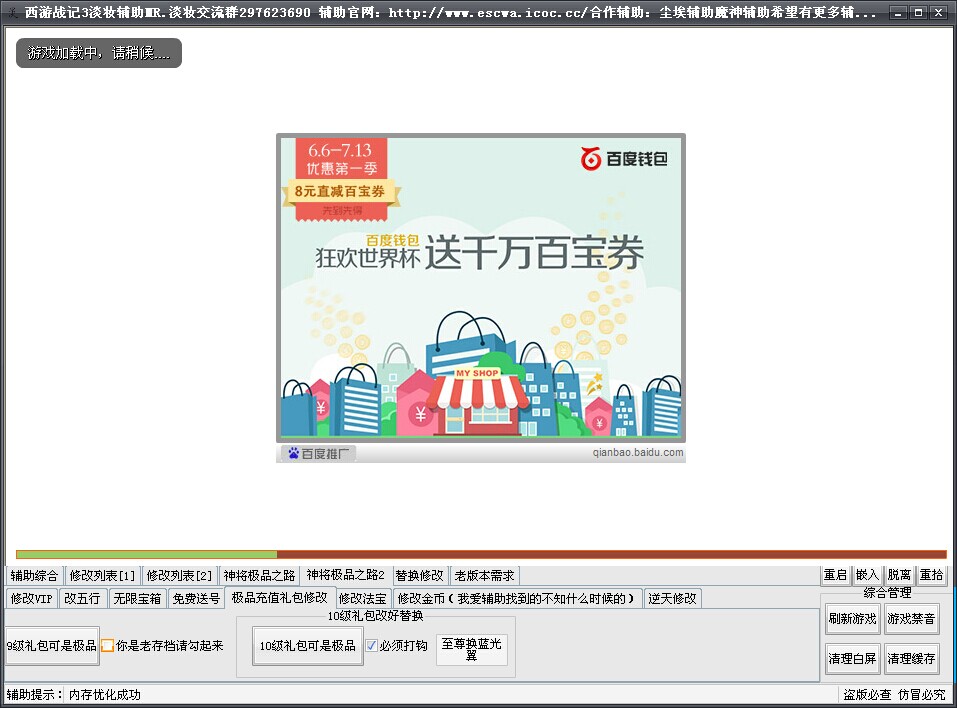The image size is (957, 708).
Task: Open the 修改VIP sub-tab
Action: tap(32, 598)
